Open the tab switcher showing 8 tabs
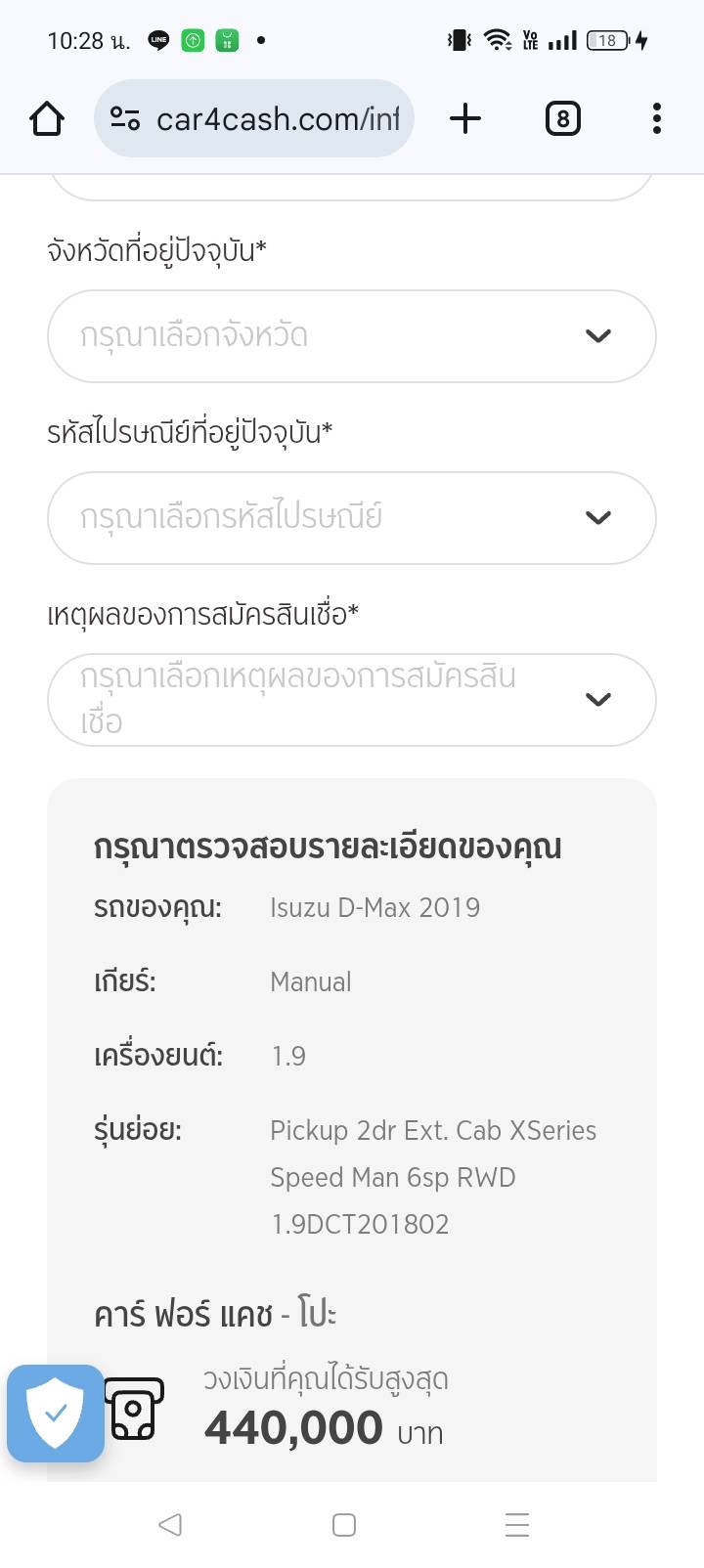 click(x=562, y=119)
